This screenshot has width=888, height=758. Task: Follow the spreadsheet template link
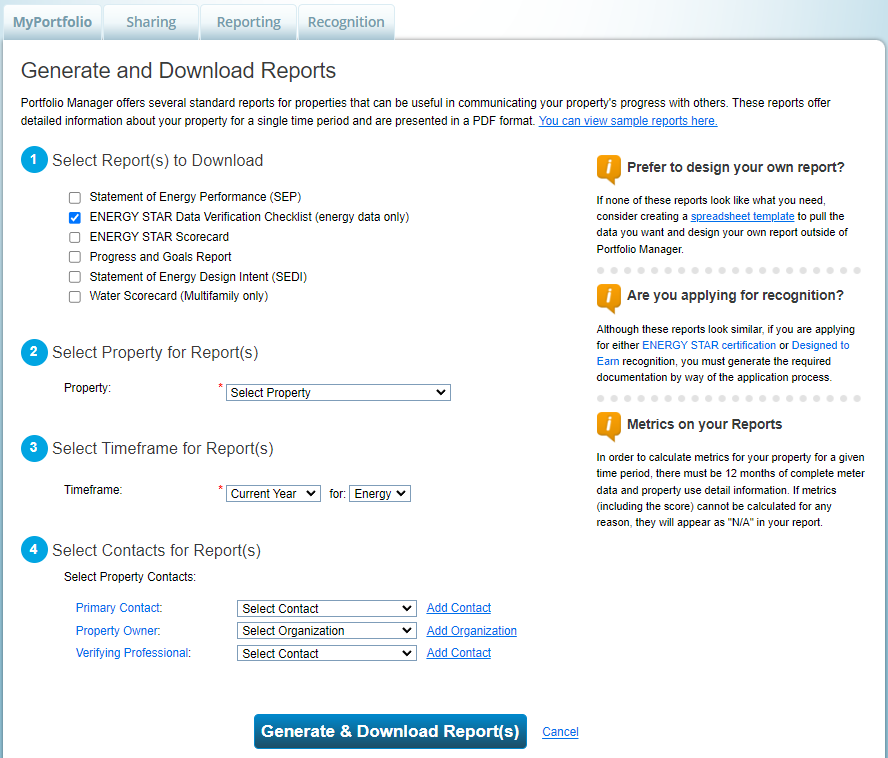point(742,216)
